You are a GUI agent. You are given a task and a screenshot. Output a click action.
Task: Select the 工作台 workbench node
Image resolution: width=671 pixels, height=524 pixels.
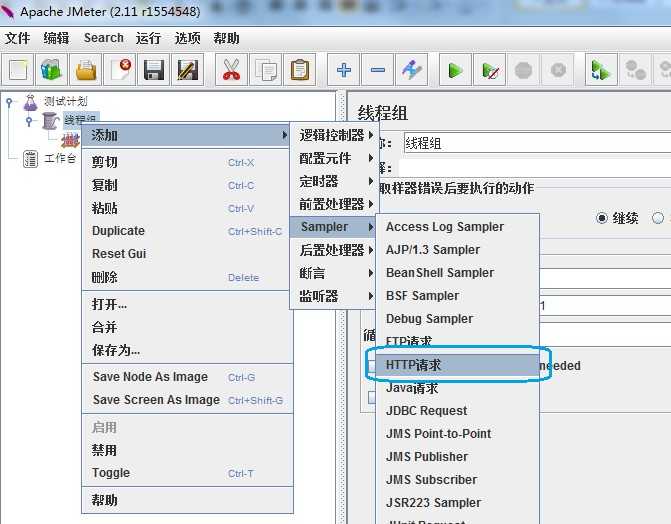(50, 158)
